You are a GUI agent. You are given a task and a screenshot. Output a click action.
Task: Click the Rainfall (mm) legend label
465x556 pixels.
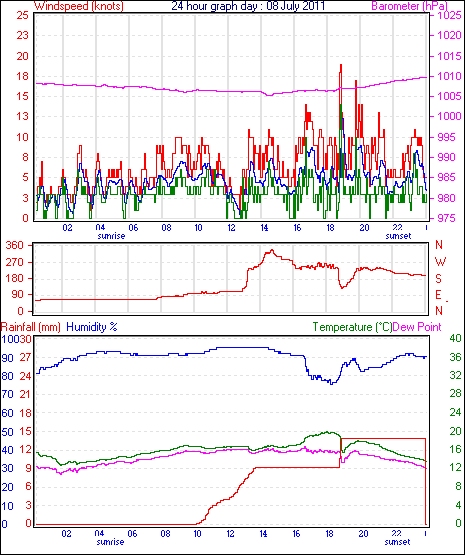(31, 327)
